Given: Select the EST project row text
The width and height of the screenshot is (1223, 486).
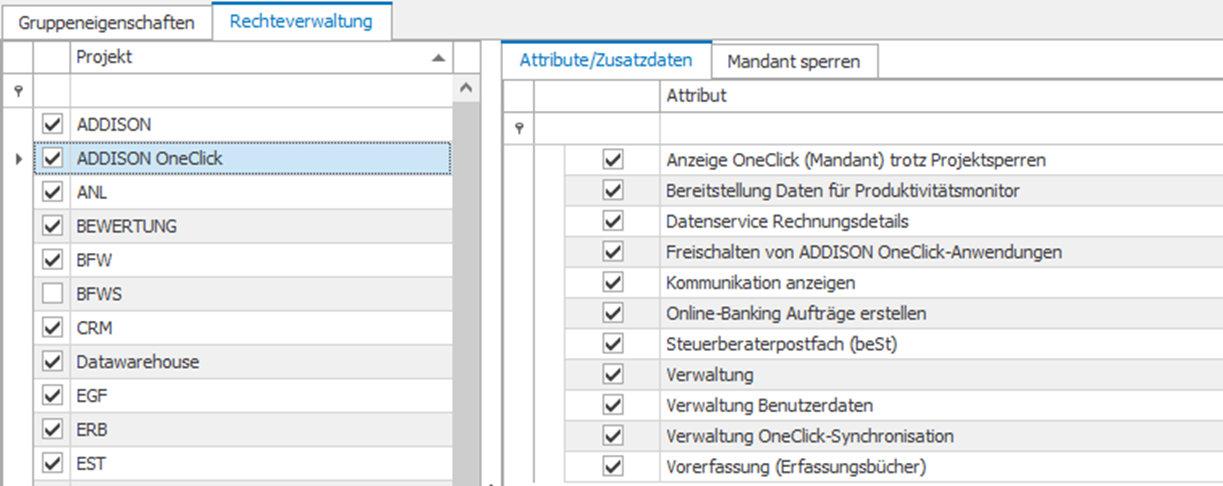Looking at the screenshot, I should (91, 464).
